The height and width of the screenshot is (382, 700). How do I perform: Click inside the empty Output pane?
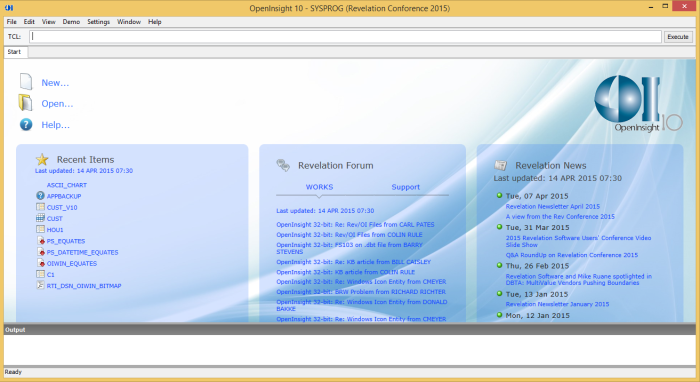tap(350, 349)
